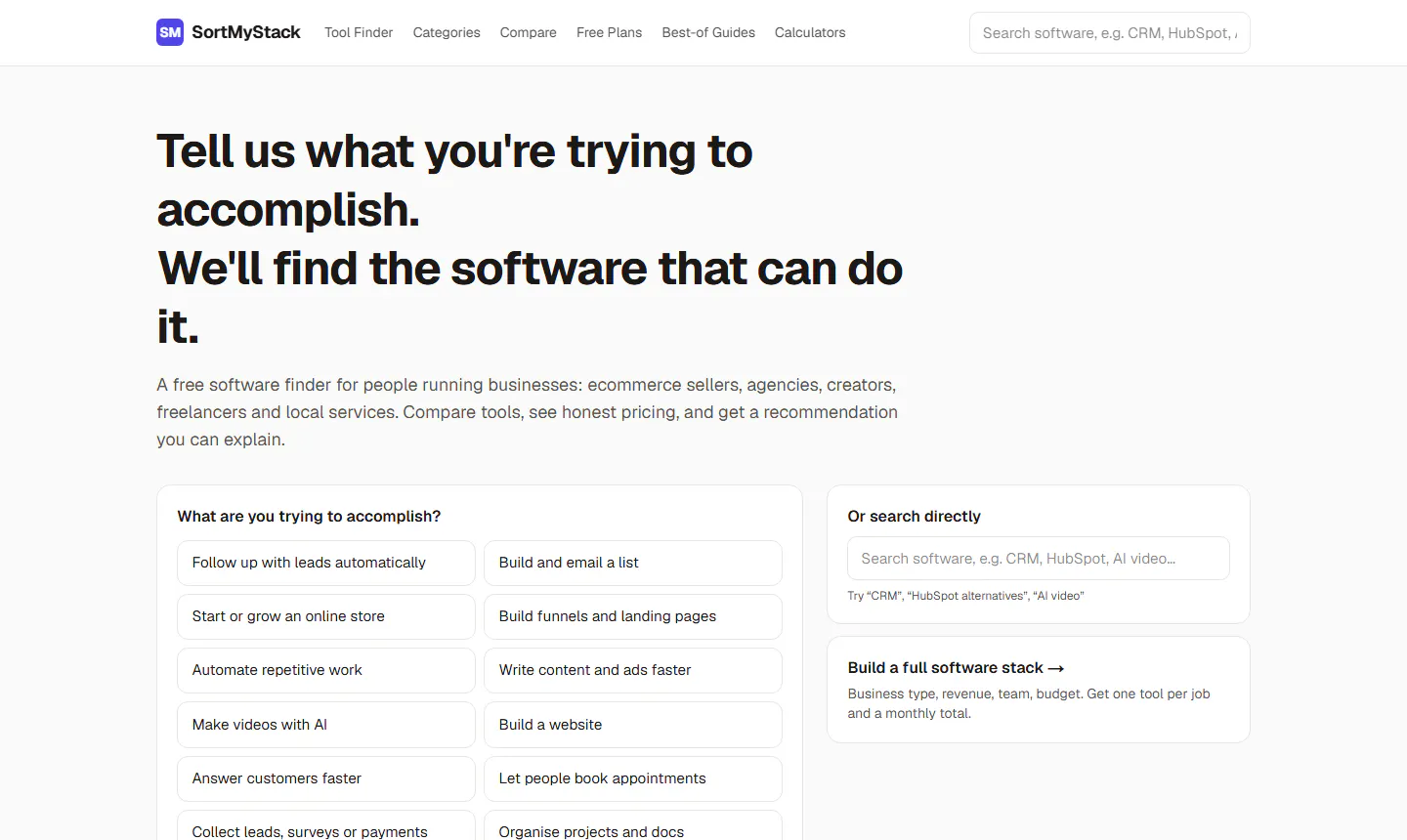Click the 'Or search directly' search box
Image resolution: width=1407 pixels, height=840 pixels.
1039,559
